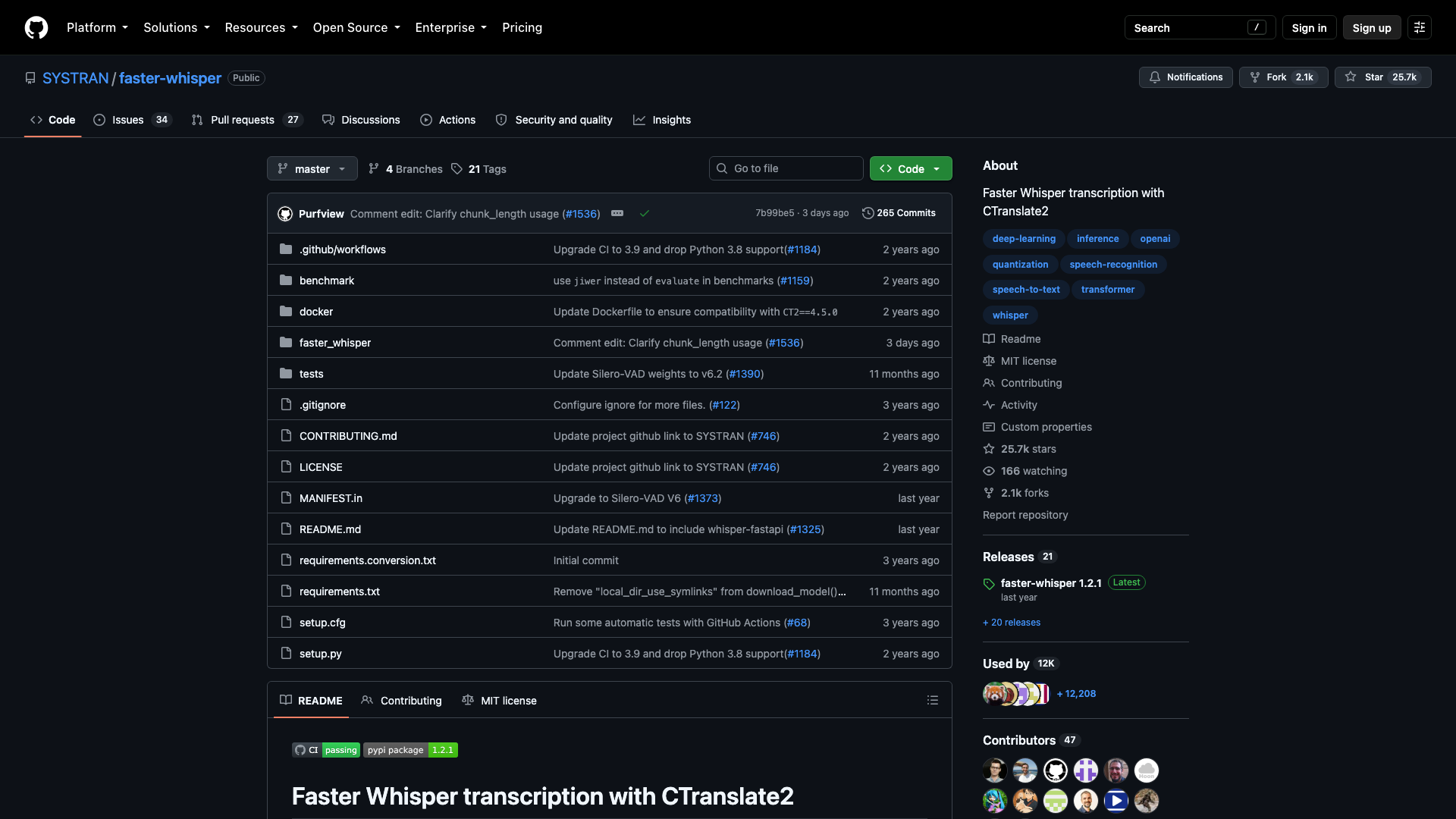Switch to the Insights tab
The width and height of the screenshot is (1456, 819).
pos(662,120)
